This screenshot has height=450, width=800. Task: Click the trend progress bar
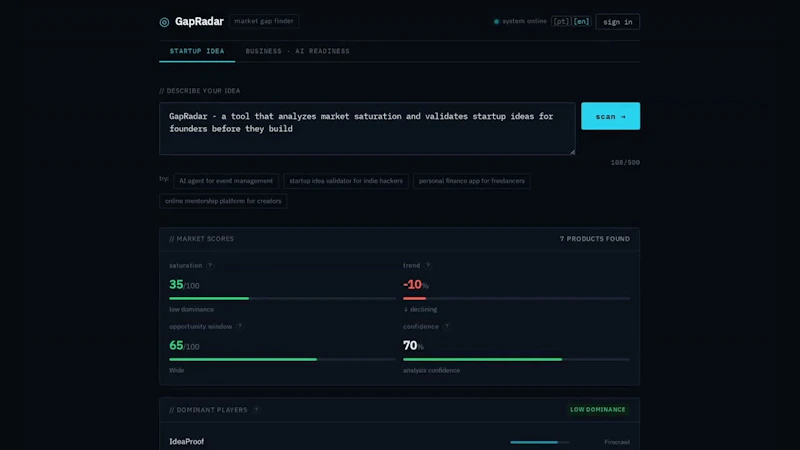516,298
